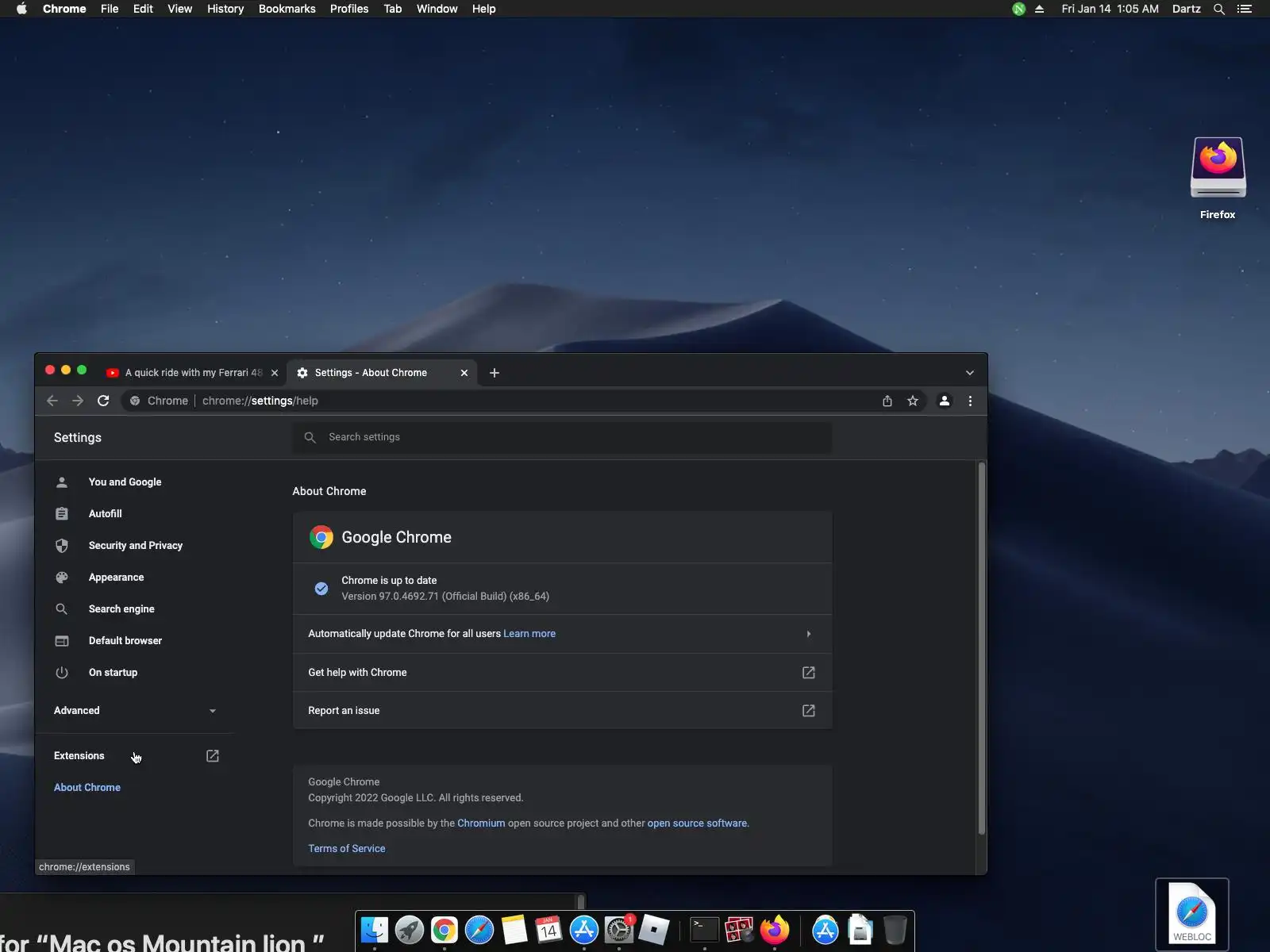This screenshot has width=1270, height=952.
Task: Open System Preferences from the Dock
Action: [x=619, y=930]
